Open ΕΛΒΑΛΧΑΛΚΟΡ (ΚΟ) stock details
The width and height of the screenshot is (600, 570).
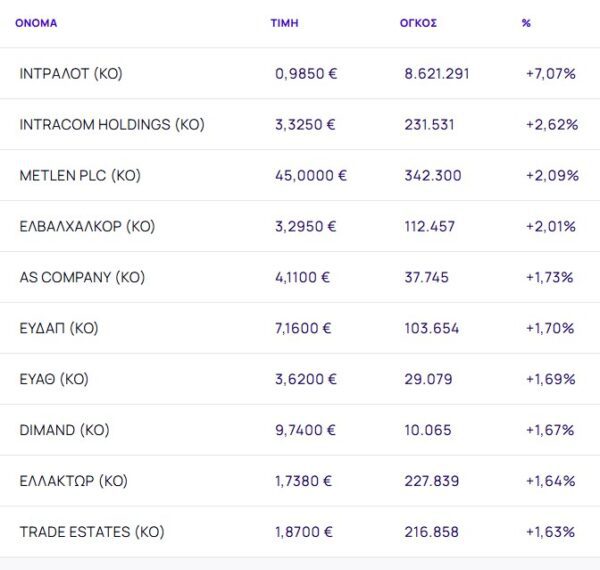[87, 227]
